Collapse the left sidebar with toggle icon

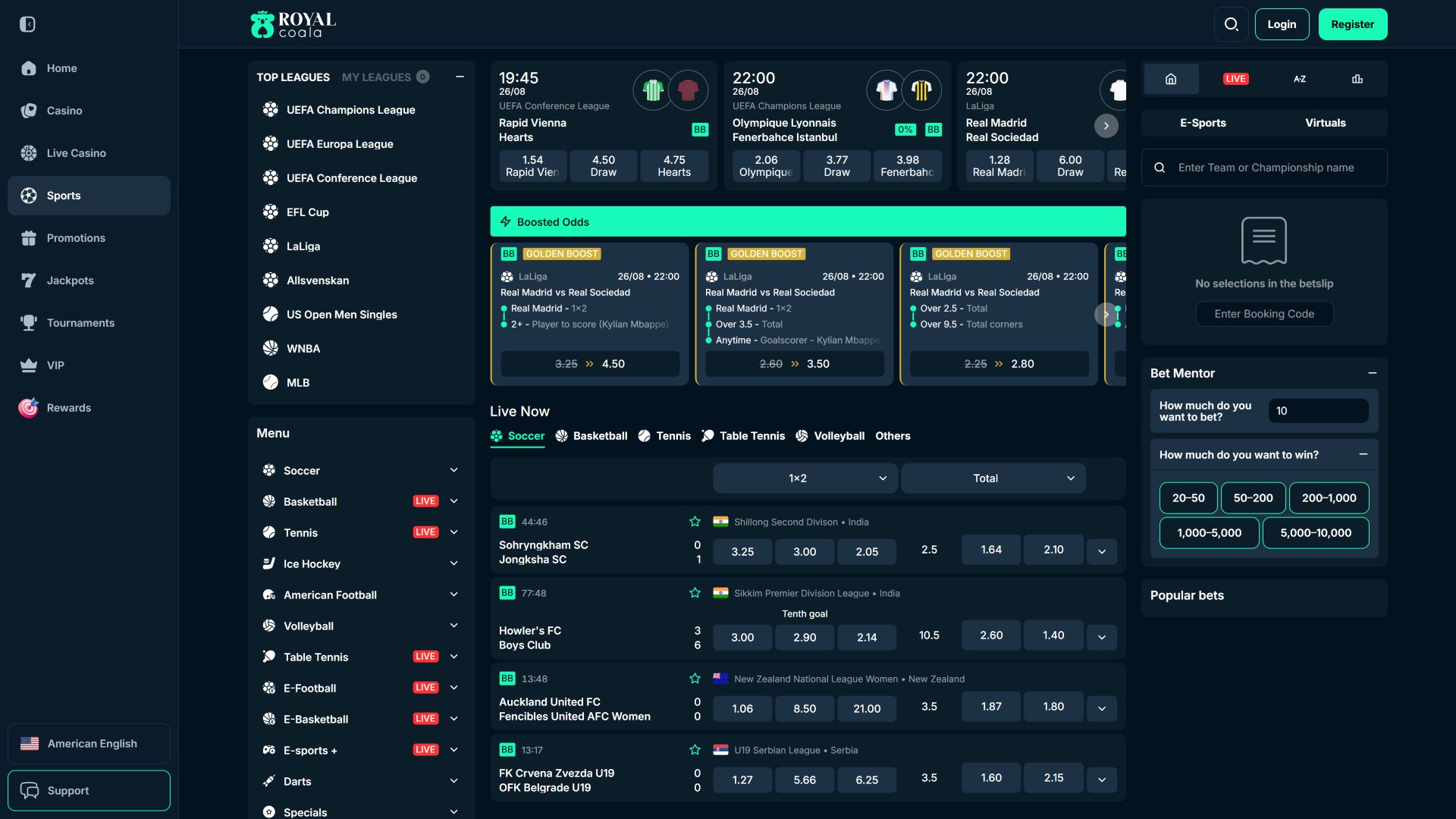27,24
